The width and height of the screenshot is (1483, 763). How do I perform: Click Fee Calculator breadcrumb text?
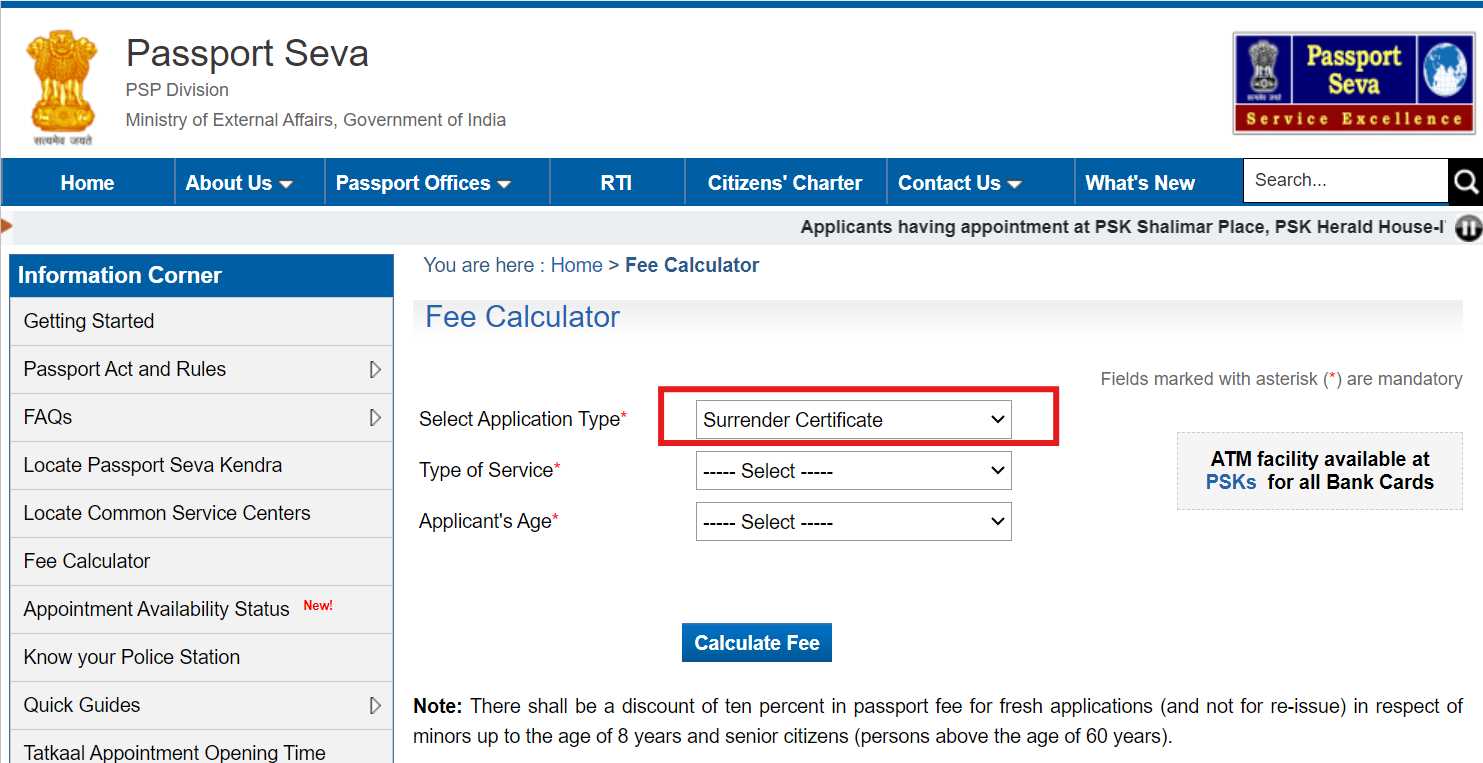point(692,265)
